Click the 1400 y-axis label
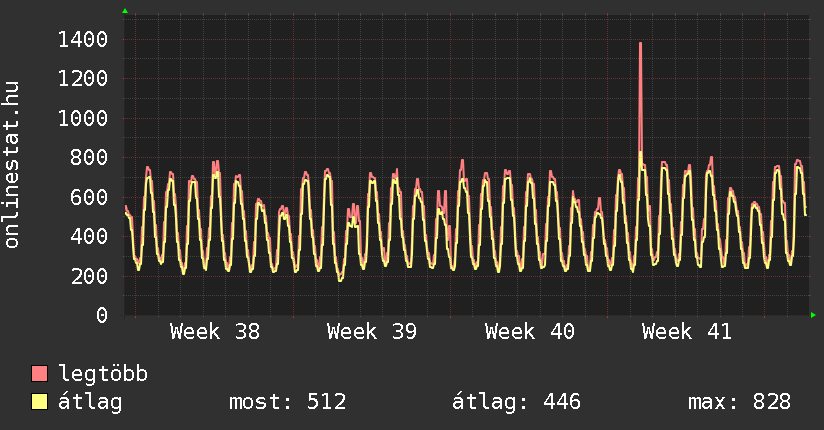 coord(83,40)
